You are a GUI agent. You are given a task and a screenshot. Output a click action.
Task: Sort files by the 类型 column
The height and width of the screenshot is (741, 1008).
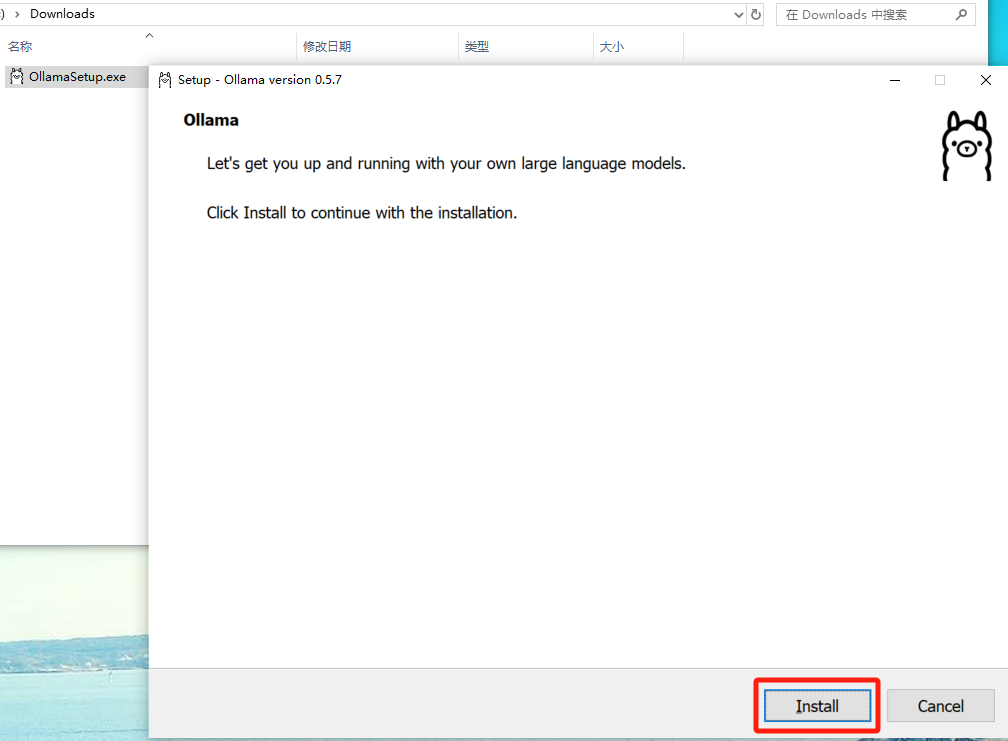click(476, 46)
